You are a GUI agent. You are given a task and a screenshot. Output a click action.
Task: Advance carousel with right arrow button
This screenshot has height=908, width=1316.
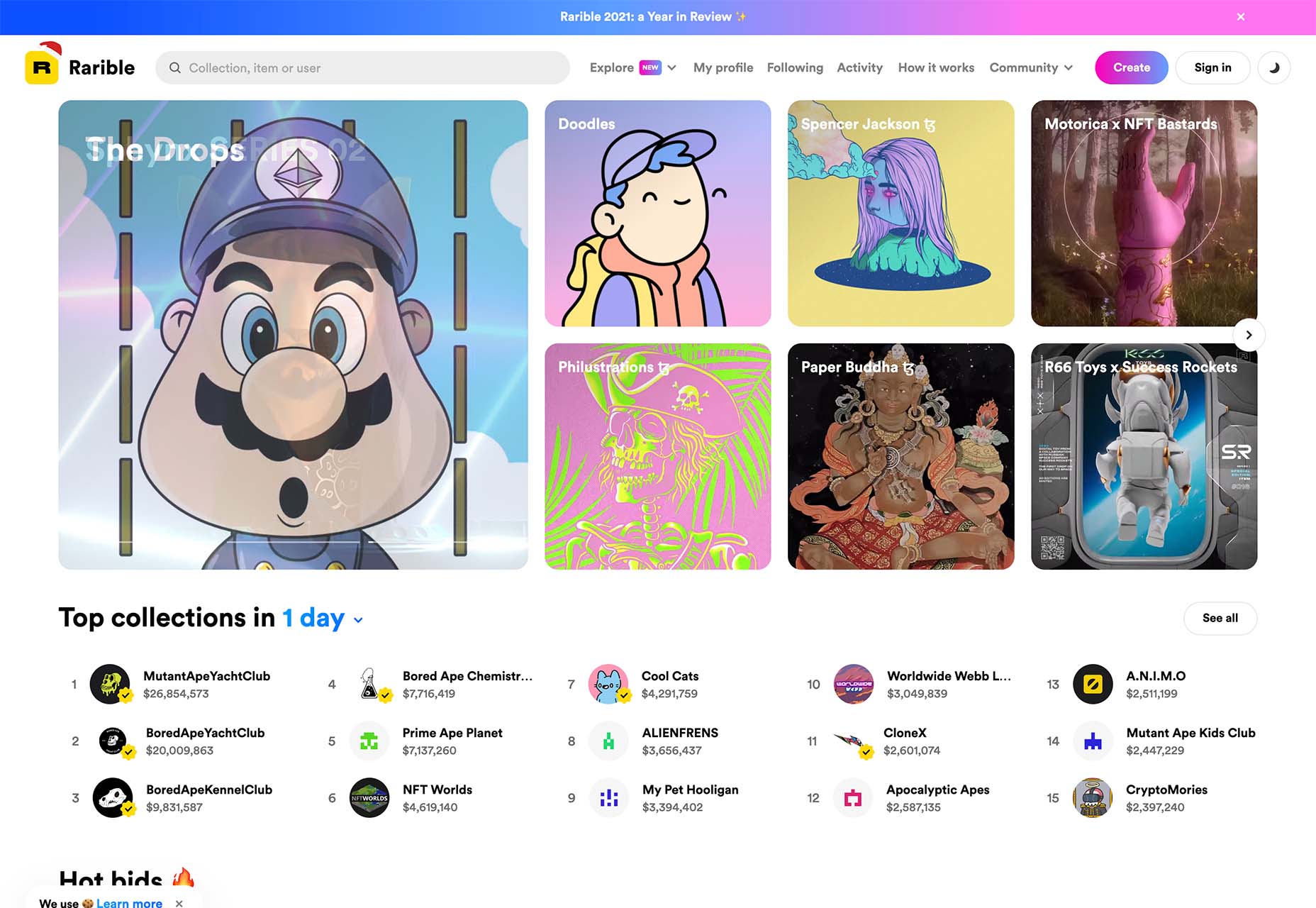click(x=1249, y=335)
